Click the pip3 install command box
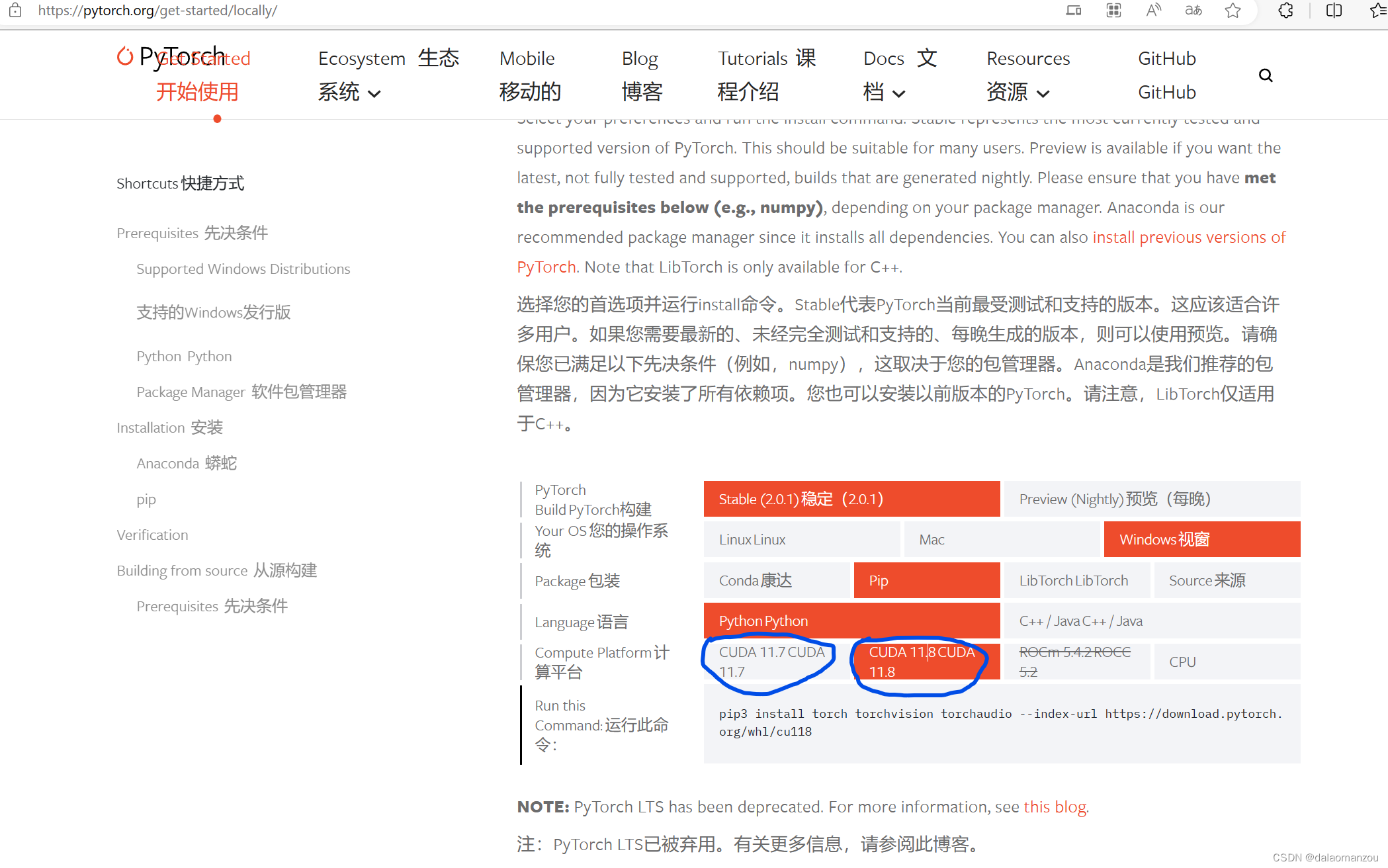 [x=1001, y=723]
